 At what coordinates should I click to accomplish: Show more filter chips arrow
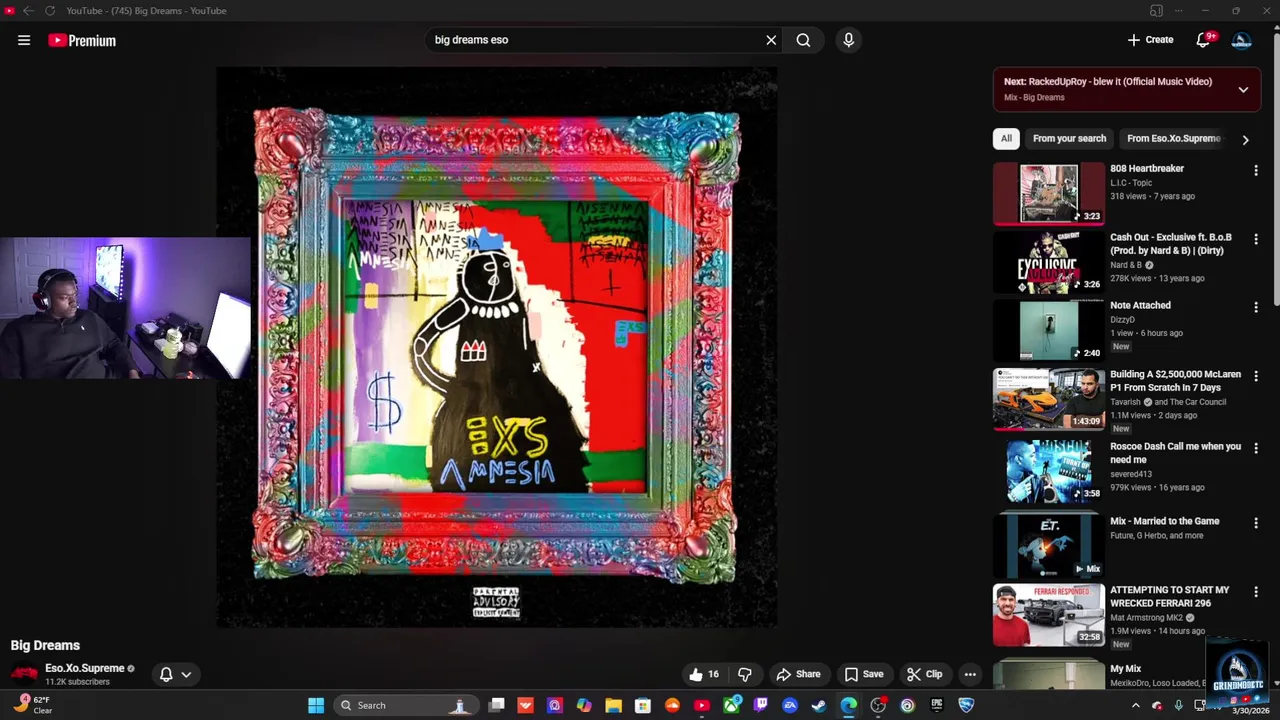1245,140
